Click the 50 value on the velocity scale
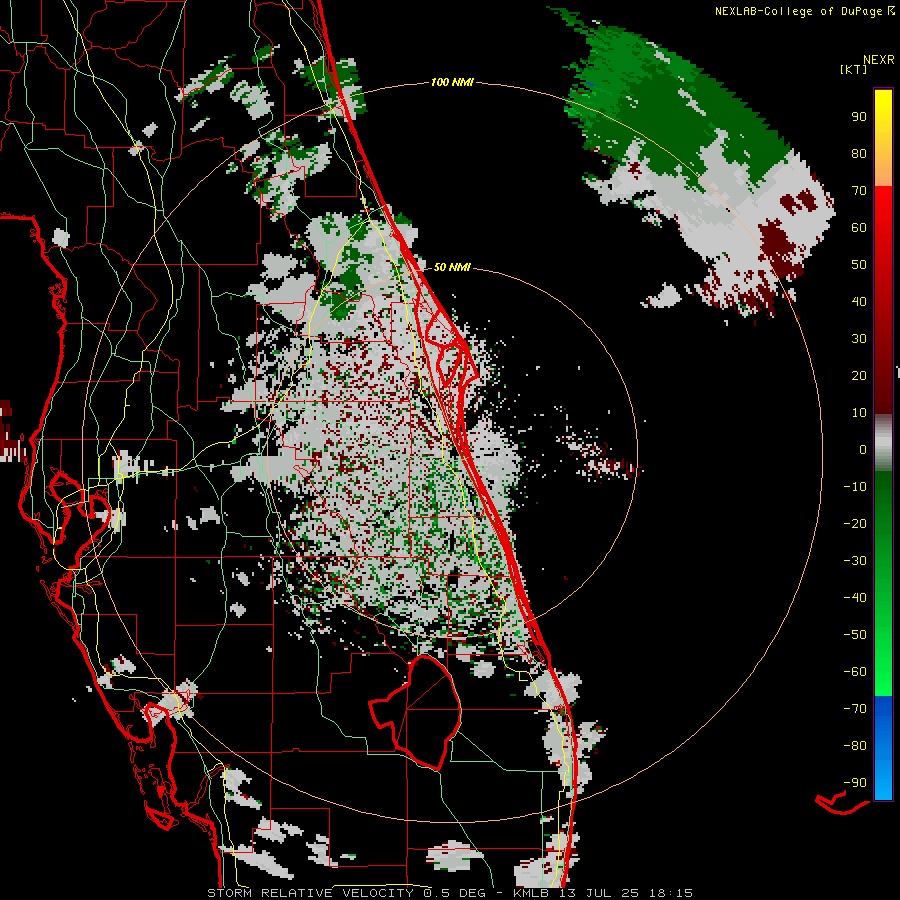The image size is (900, 900). coord(859,265)
